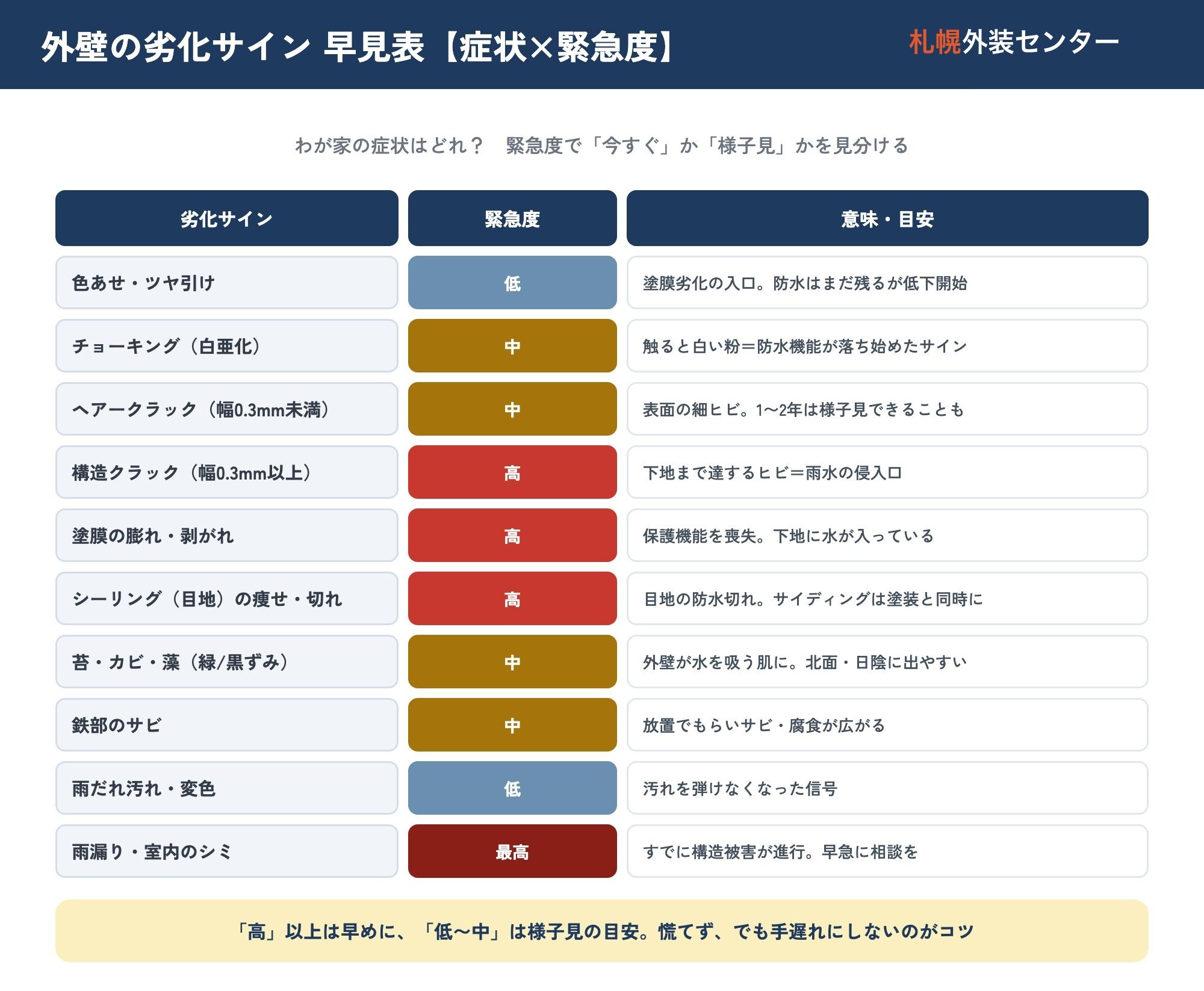Click the text 放置でもらいサビ・腐食が広がる

(764, 726)
